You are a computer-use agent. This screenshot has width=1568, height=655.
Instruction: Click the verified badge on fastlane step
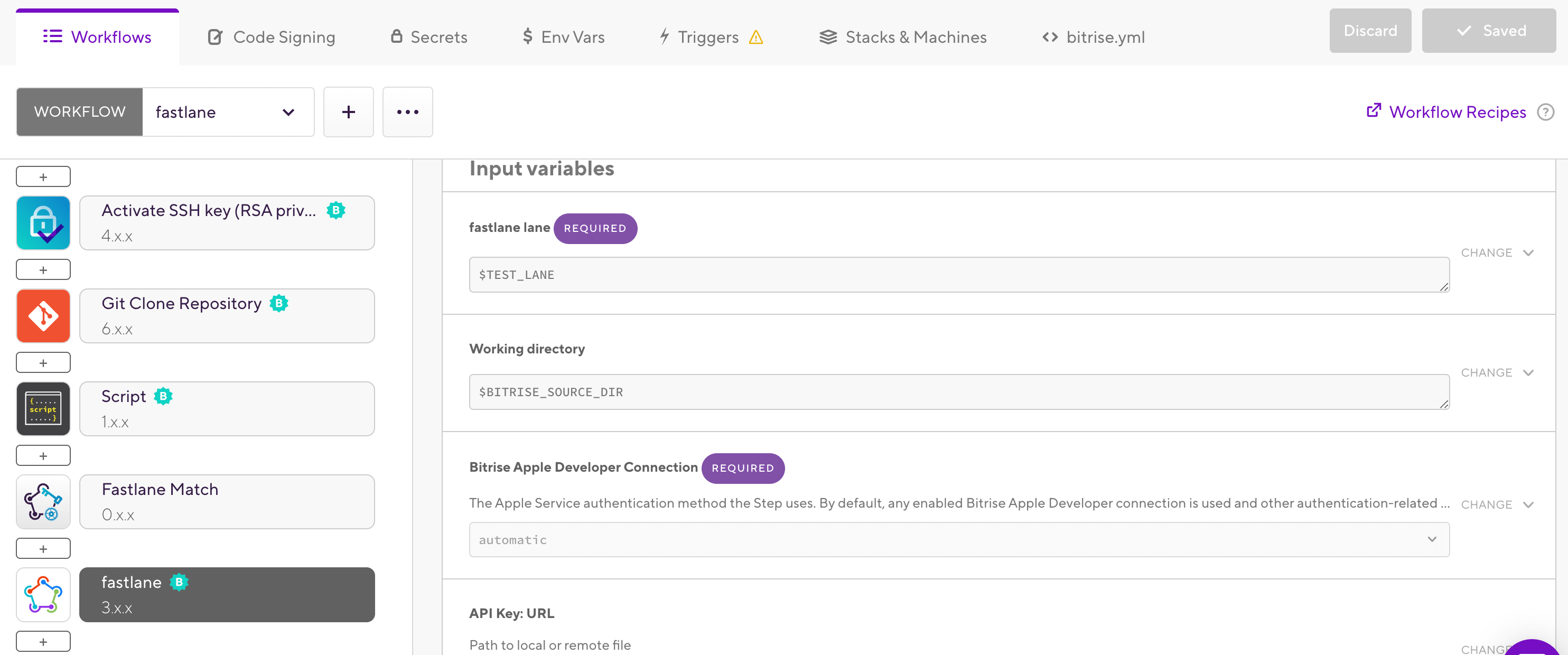coord(179,583)
